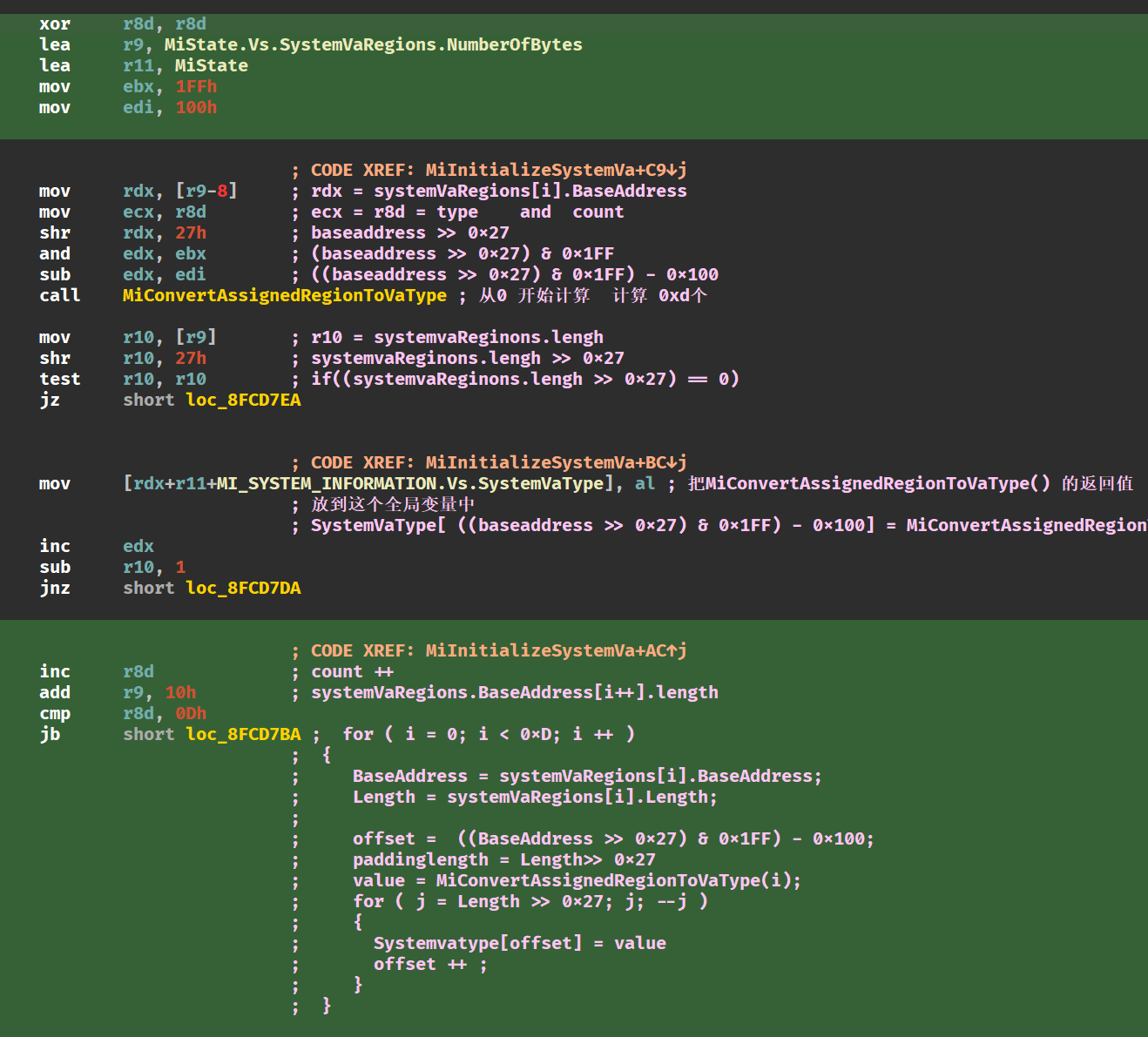Image resolution: width=1148 pixels, height=1037 pixels.
Task: Select comment '(baseaddress >> 0x27) & 0x1FF'
Action: pos(463,253)
